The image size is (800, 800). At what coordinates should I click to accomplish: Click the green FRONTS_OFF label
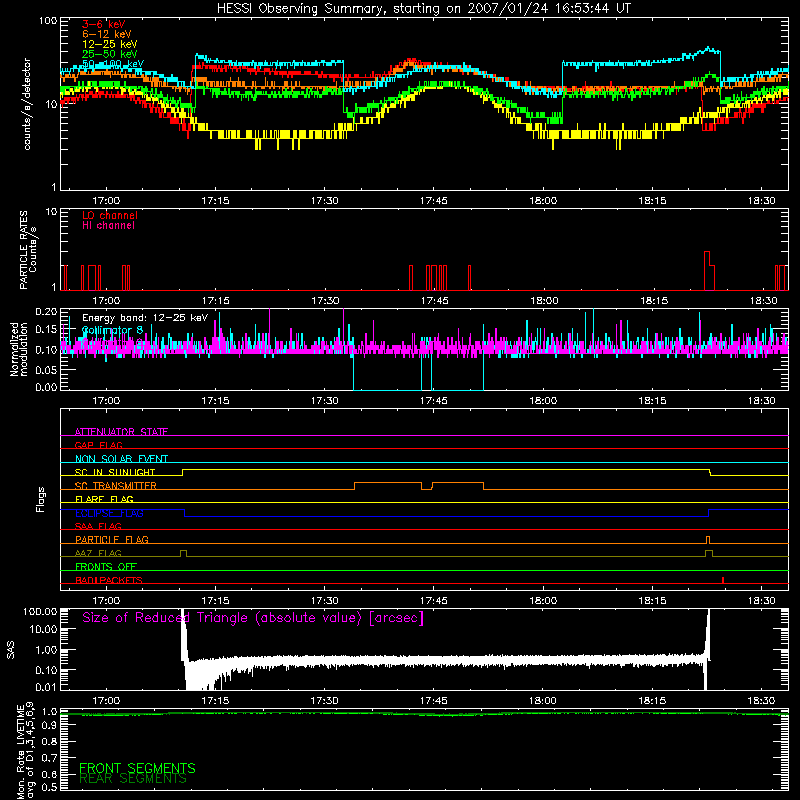click(106, 566)
